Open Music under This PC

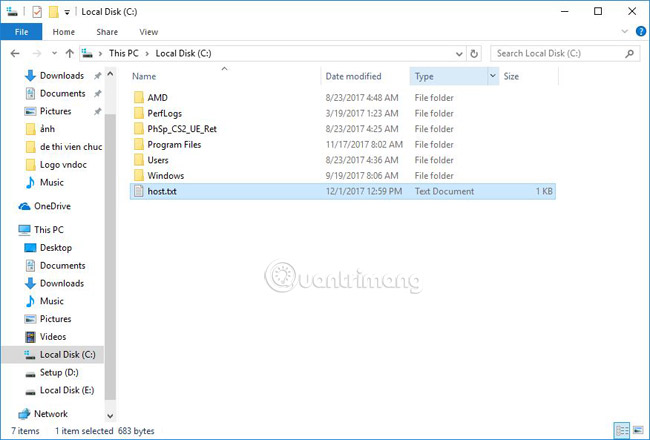(51, 301)
